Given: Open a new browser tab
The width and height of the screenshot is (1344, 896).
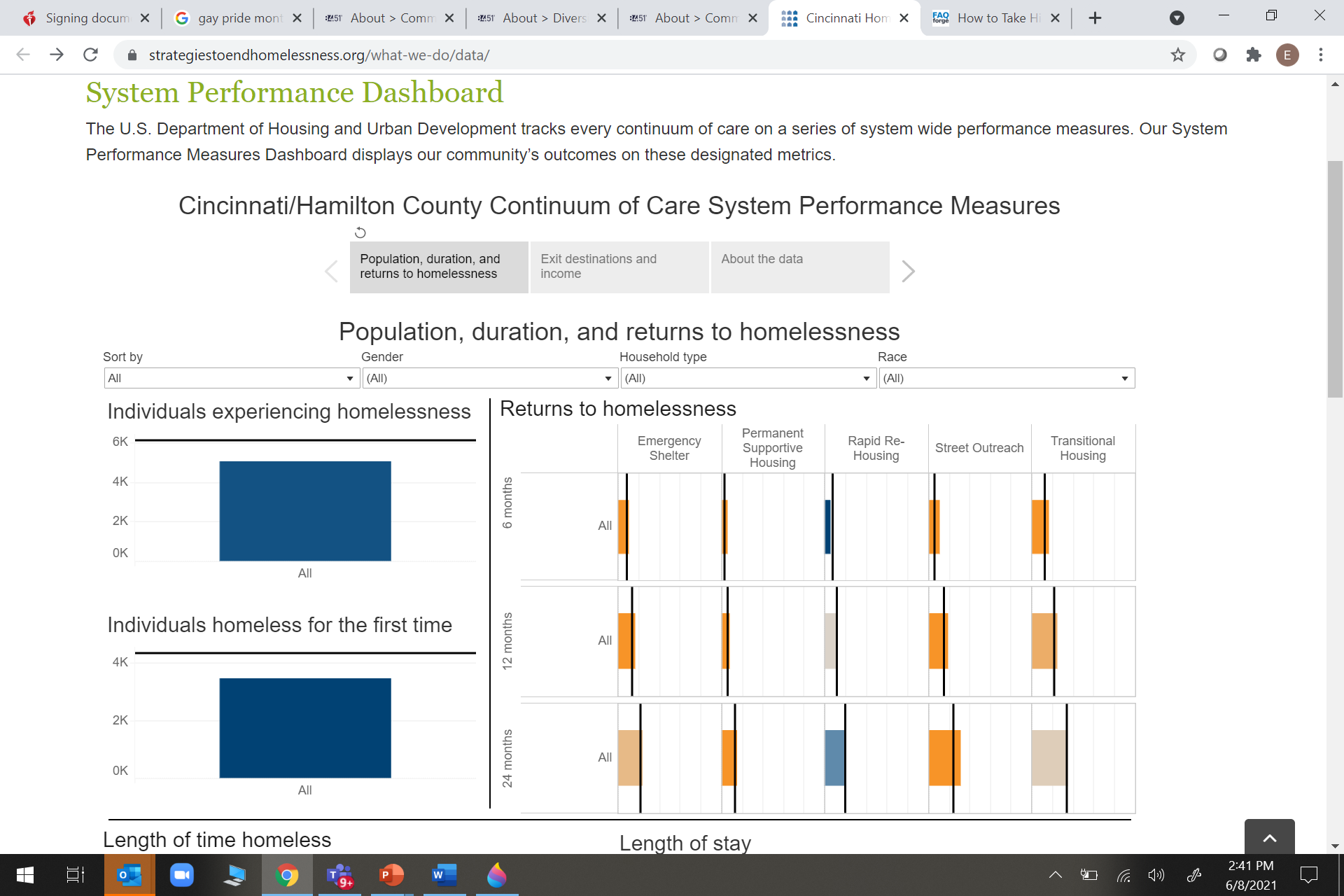Looking at the screenshot, I should 1095,18.
